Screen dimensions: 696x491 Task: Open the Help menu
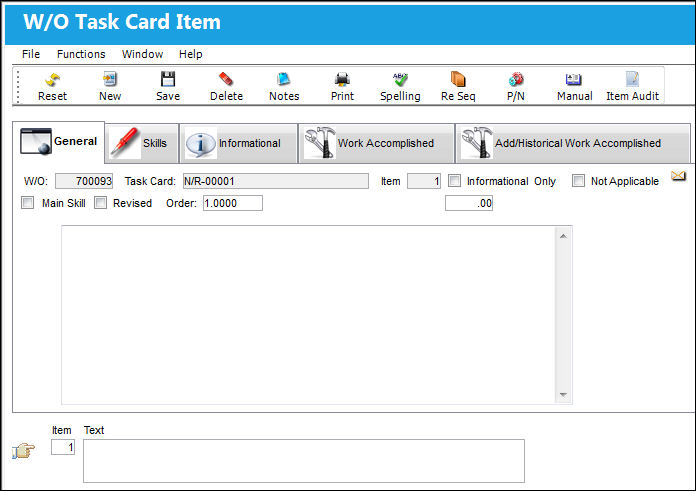[191, 54]
